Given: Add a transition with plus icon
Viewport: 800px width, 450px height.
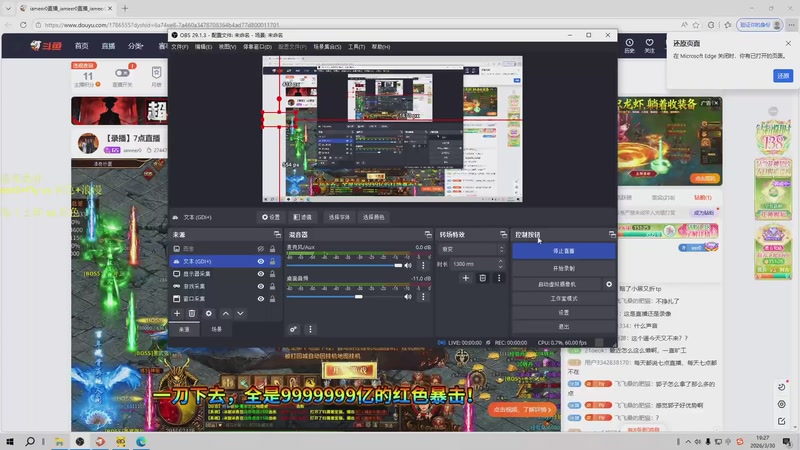Looking at the screenshot, I should (465, 278).
